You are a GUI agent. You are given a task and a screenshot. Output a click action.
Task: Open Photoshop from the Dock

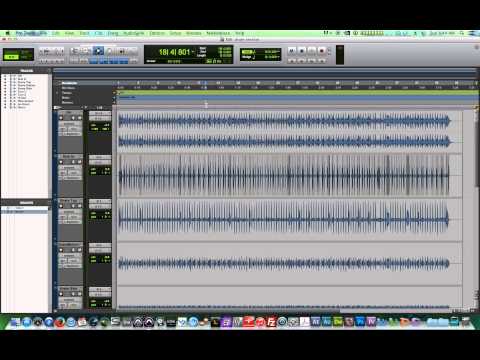360,322
